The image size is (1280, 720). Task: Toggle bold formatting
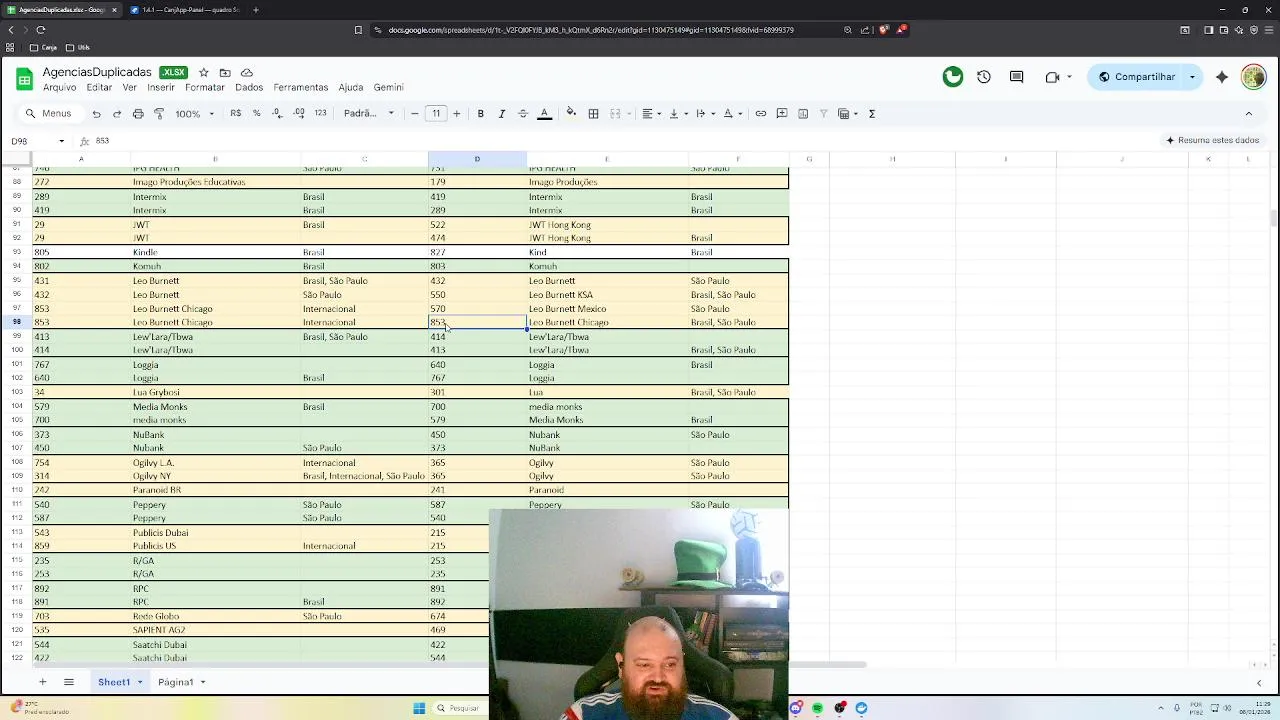pyautogui.click(x=480, y=114)
